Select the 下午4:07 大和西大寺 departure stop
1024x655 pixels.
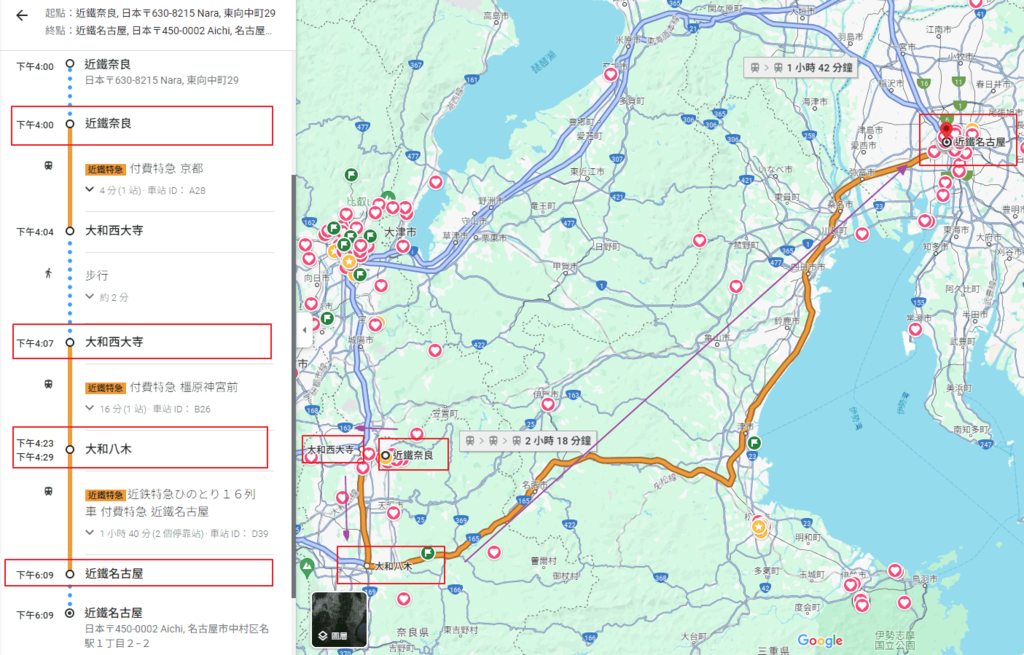pos(142,342)
